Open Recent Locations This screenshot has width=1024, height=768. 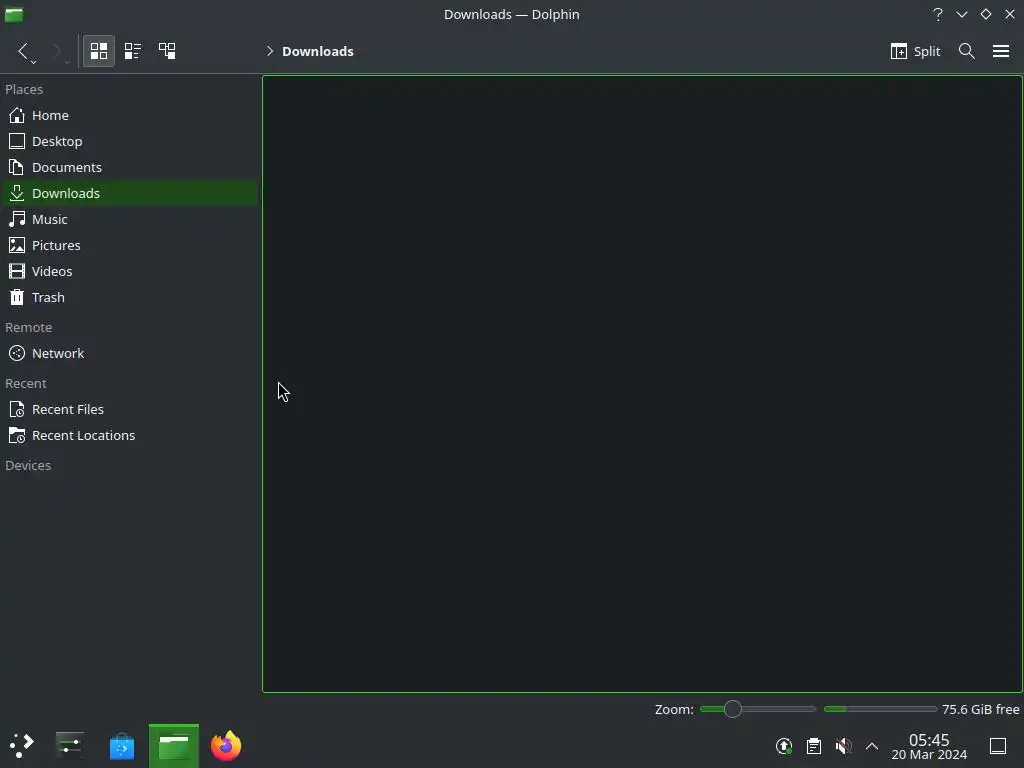[131, 436]
